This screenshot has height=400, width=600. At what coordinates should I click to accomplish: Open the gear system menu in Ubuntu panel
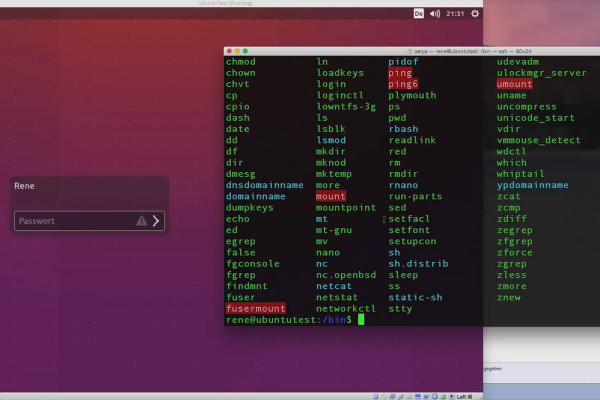click(475, 14)
